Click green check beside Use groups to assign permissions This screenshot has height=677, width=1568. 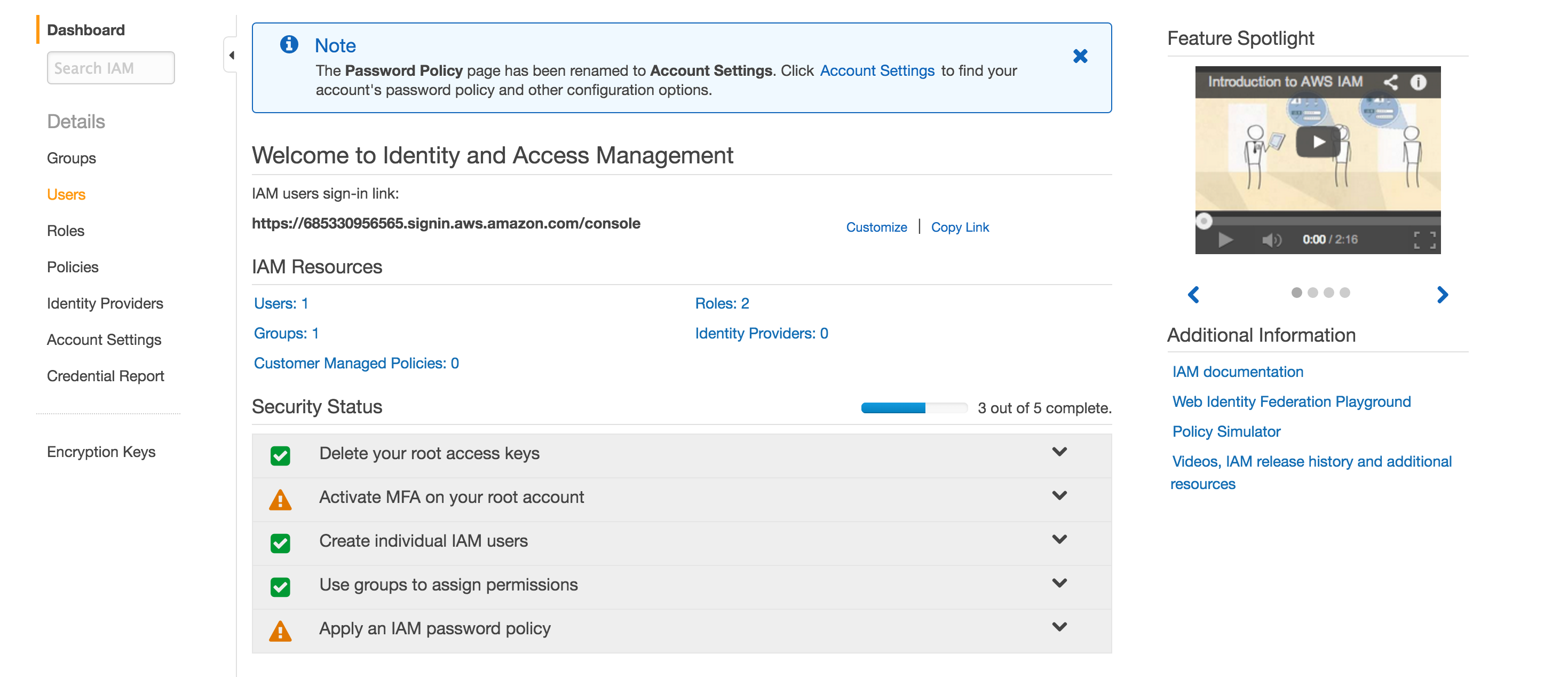tap(280, 587)
